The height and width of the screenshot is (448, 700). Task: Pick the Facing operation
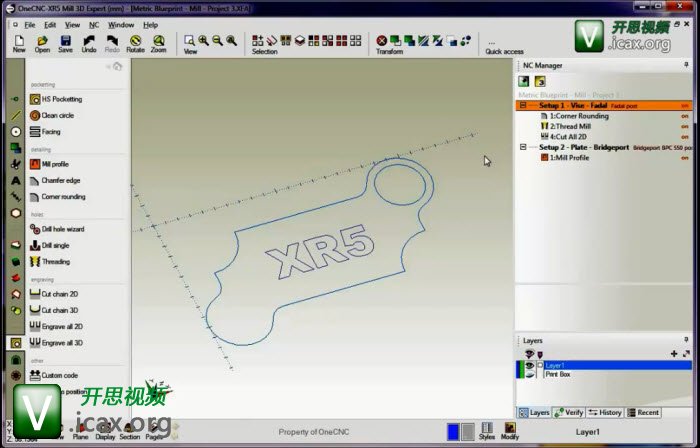tap(45, 132)
